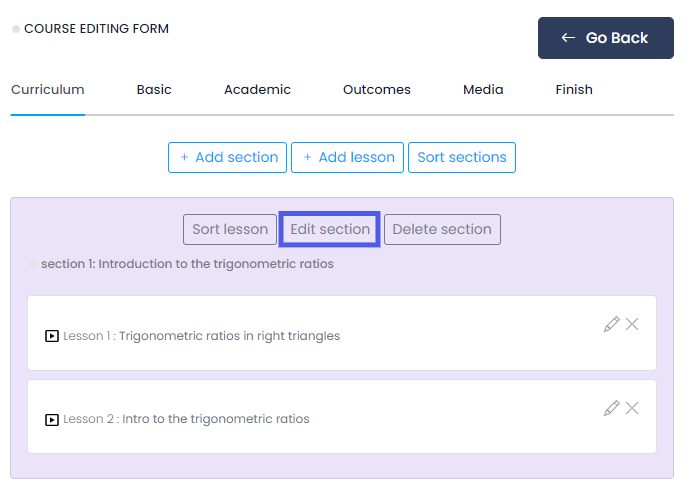Click the video play icon beside Lesson 2
This screenshot has height=491, width=691.
pyautogui.click(x=52, y=419)
